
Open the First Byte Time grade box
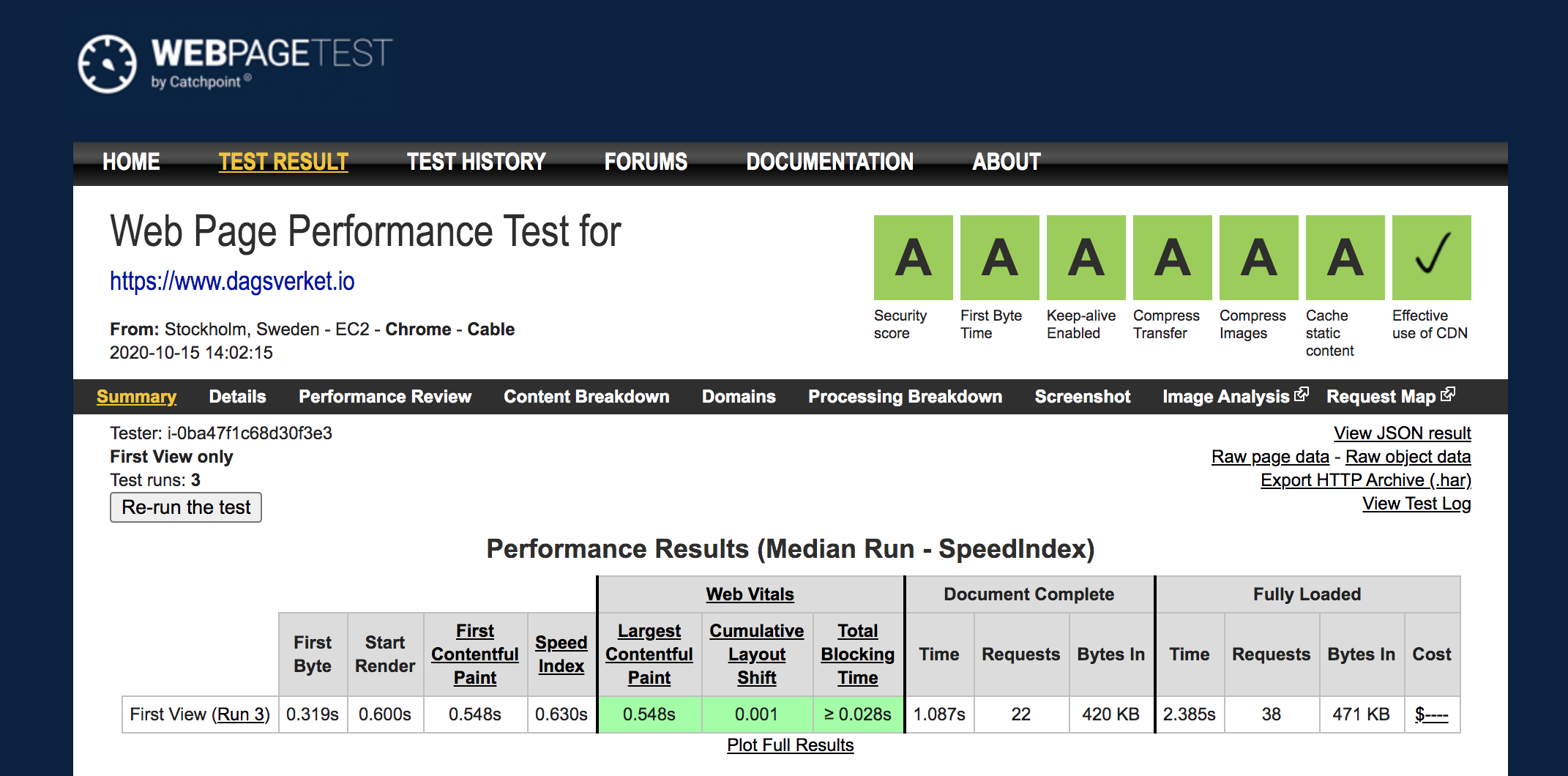click(999, 258)
